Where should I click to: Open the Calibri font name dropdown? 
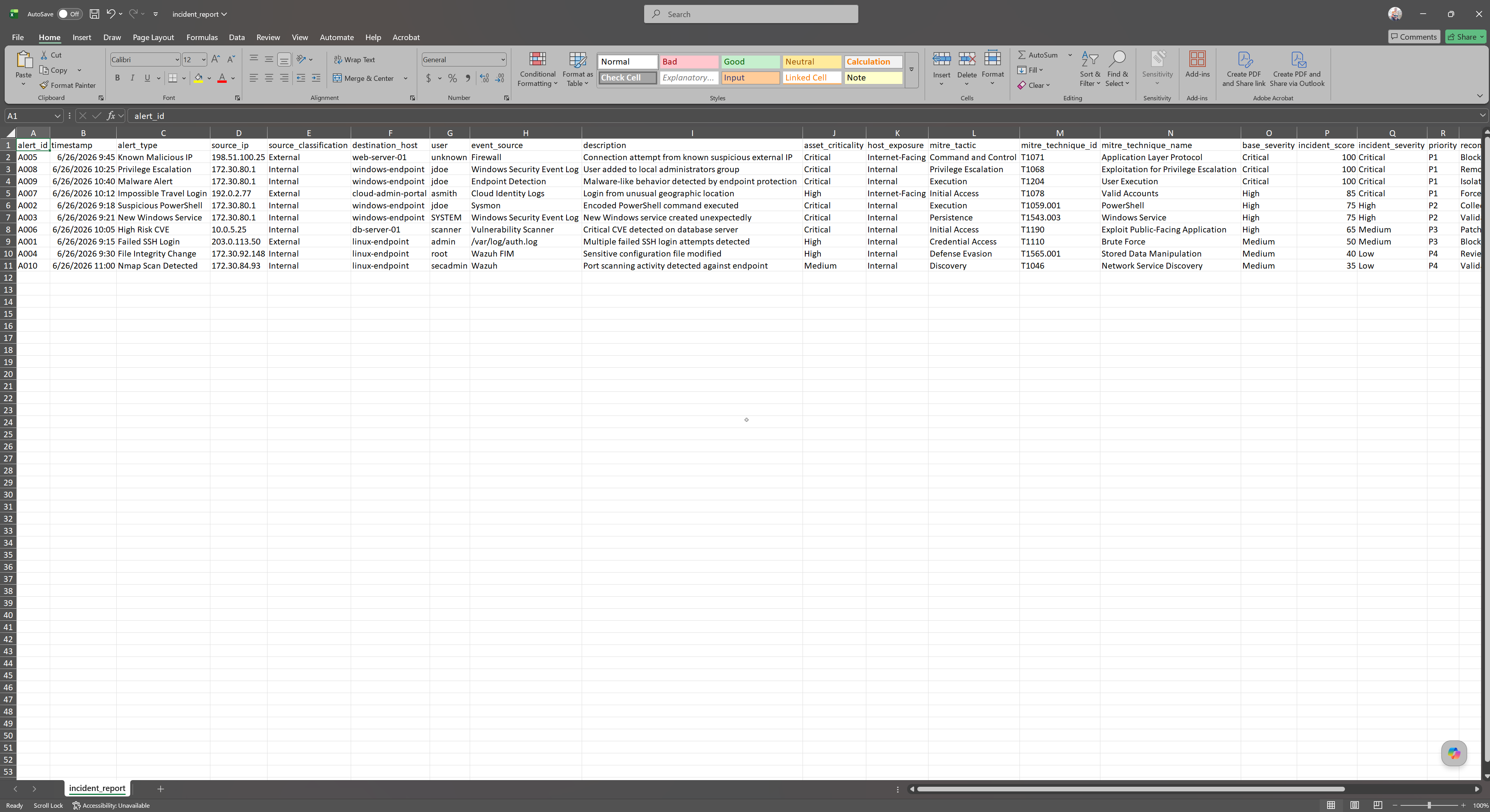coord(177,59)
